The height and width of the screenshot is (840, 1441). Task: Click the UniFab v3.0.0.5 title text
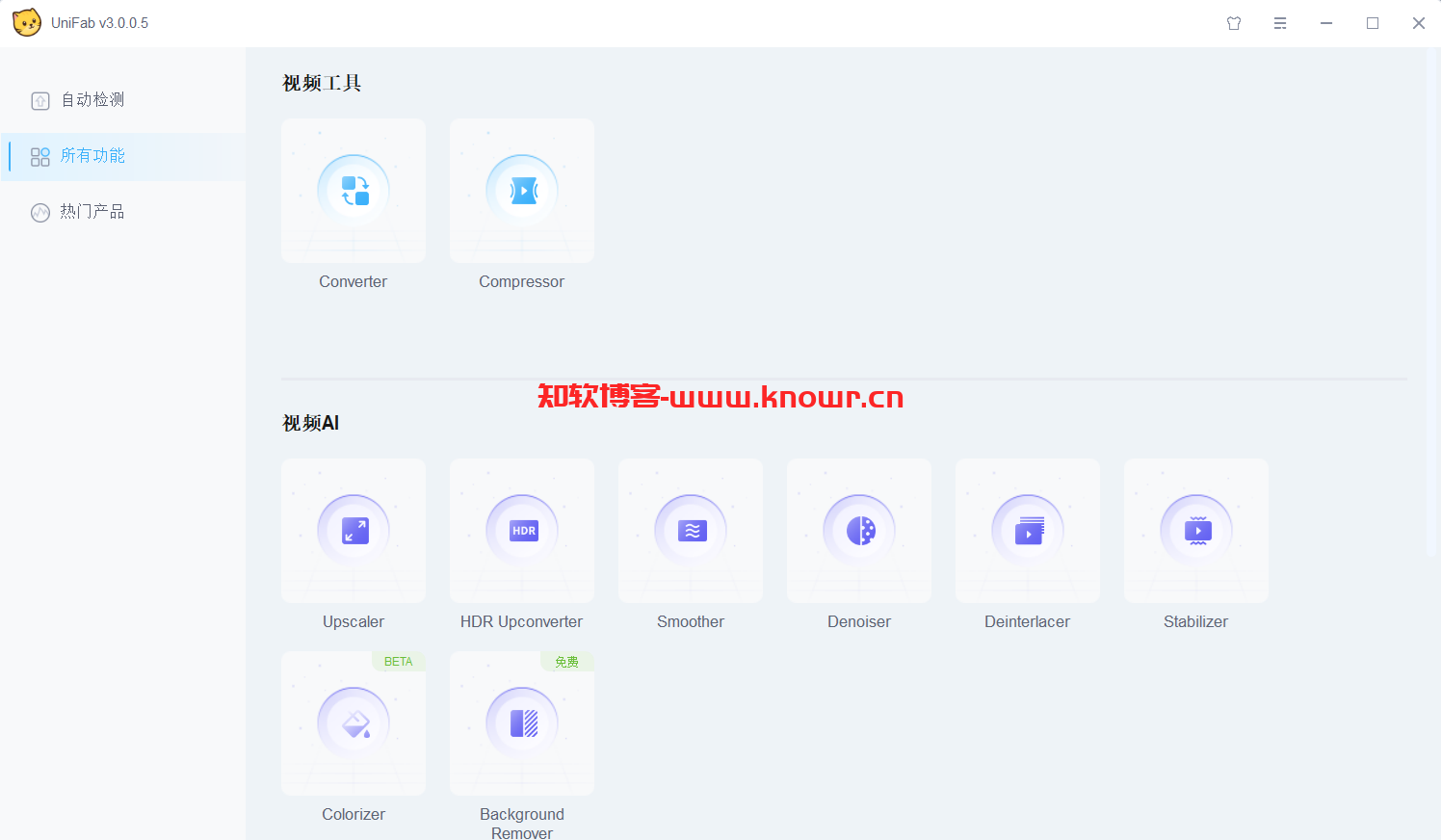(x=100, y=23)
